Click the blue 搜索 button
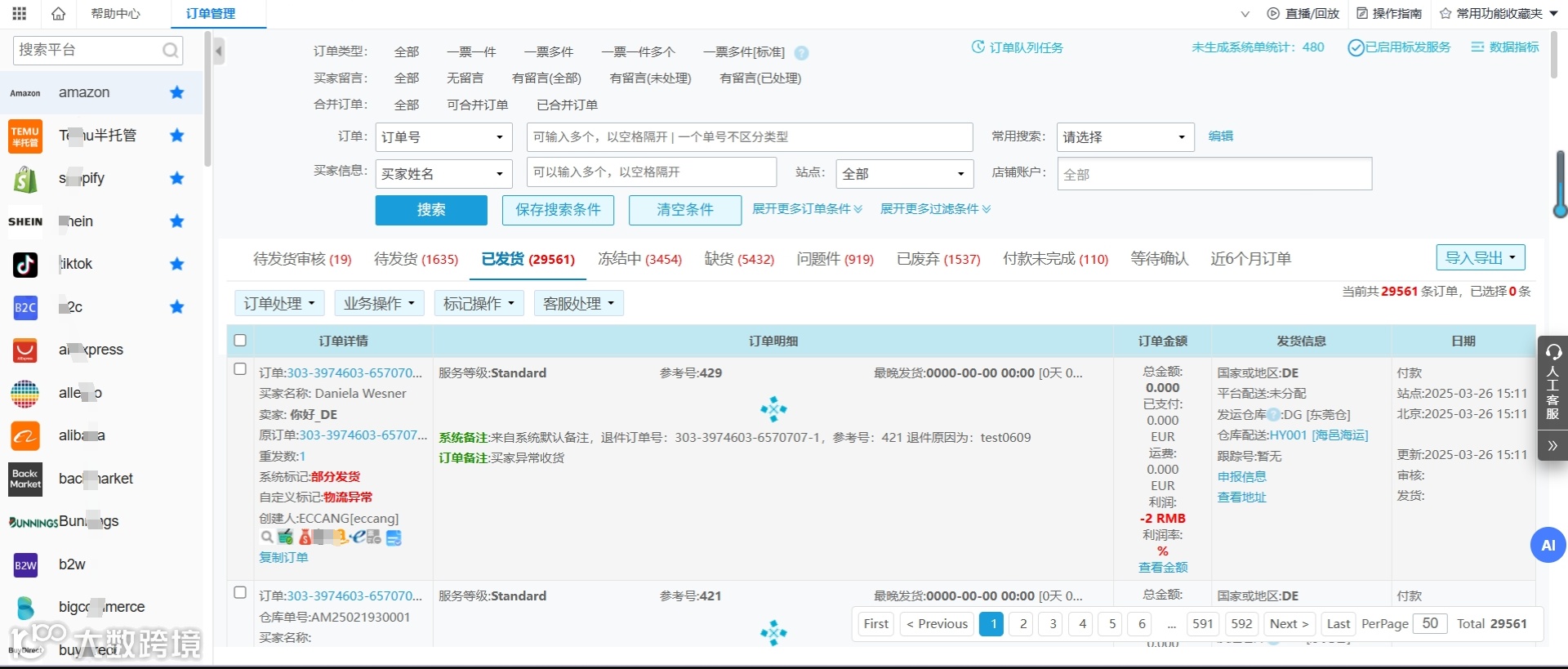The height and width of the screenshot is (669, 1568). pyautogui.click(x=431, y=210)
